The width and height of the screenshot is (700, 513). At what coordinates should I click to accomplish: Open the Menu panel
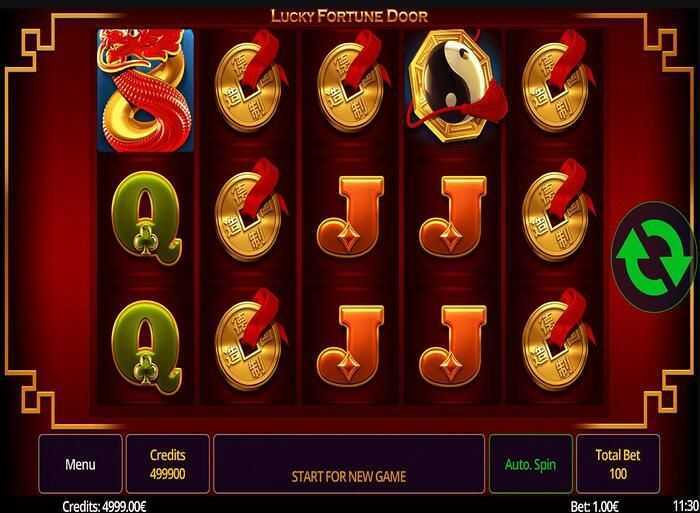(80, 464)
